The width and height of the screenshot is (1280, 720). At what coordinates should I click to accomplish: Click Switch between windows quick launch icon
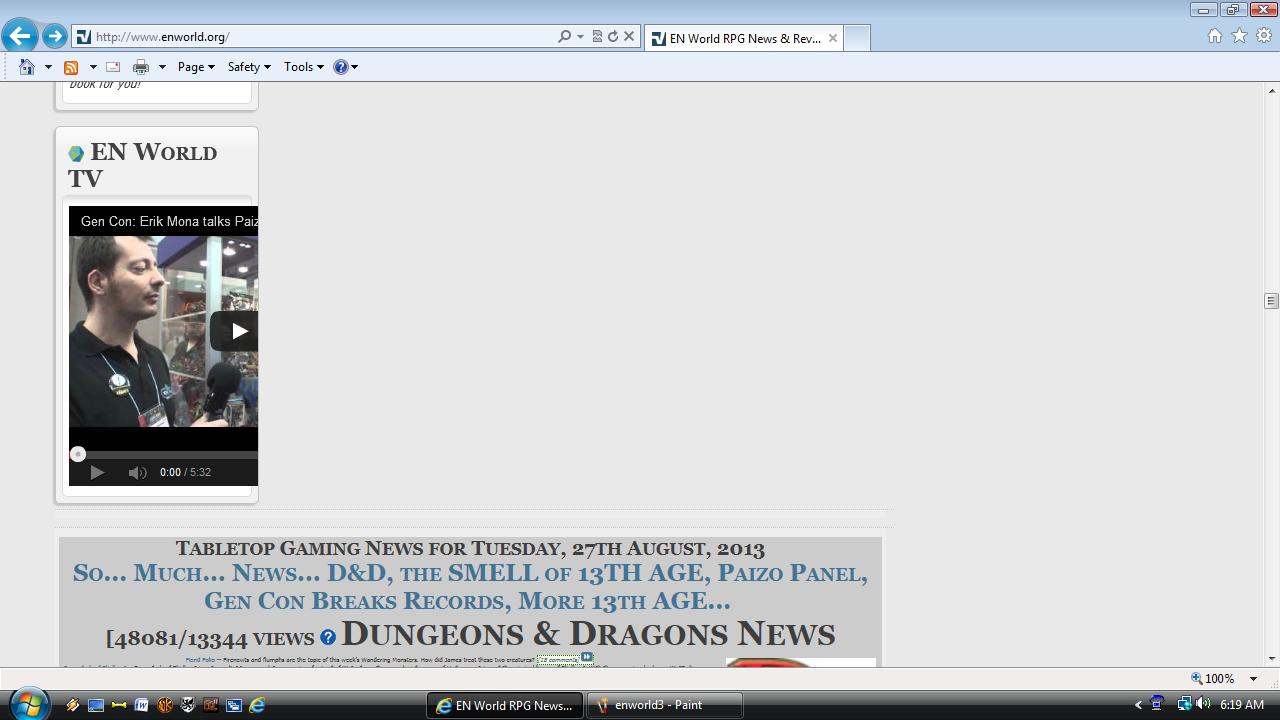[x=234, y=705]
